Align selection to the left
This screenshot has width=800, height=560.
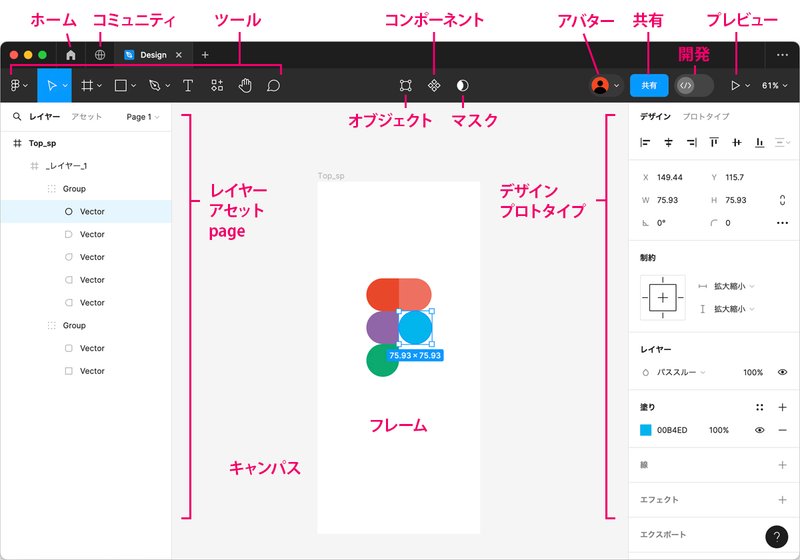tap(645, 142)
